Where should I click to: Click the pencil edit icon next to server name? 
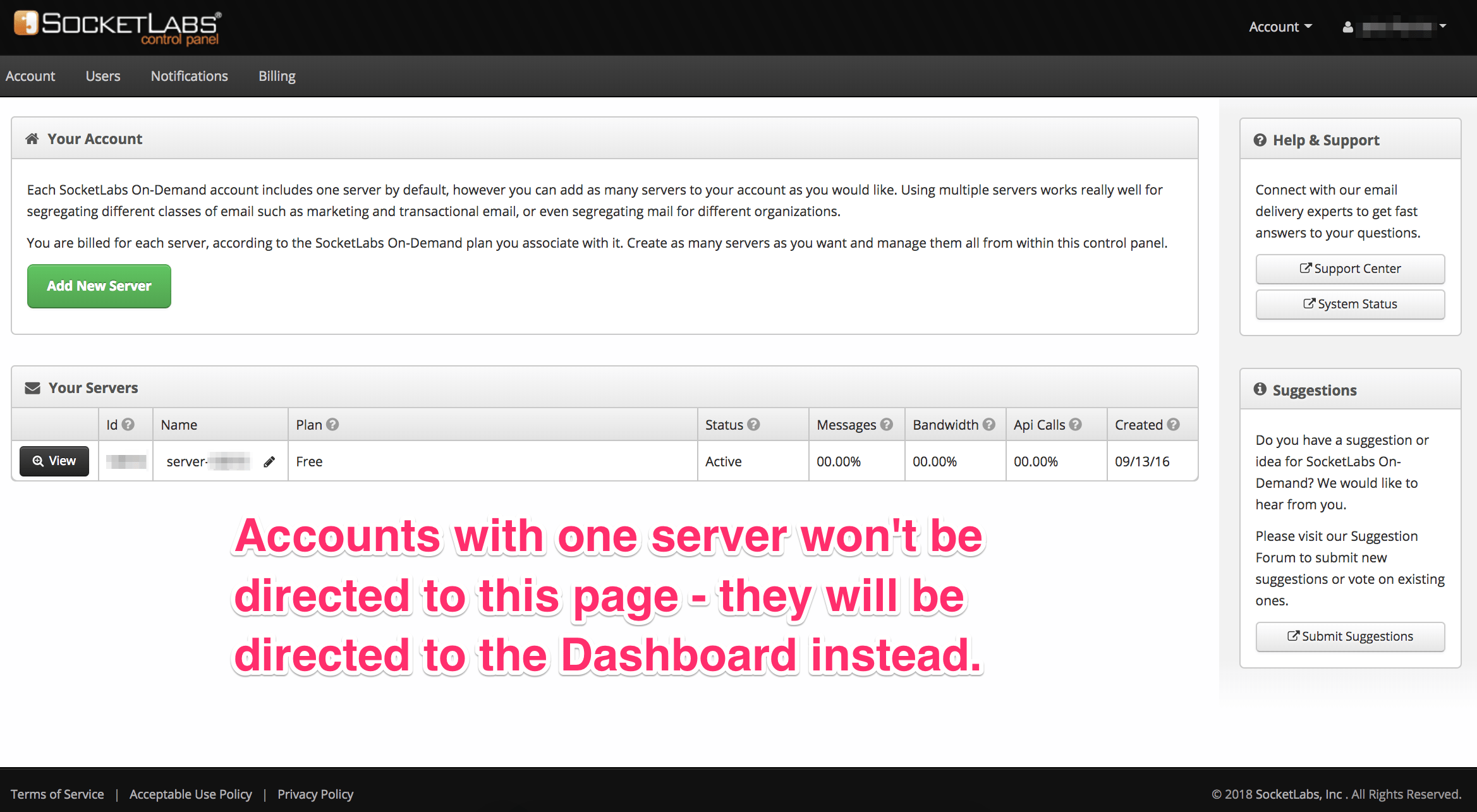(270, 461)
